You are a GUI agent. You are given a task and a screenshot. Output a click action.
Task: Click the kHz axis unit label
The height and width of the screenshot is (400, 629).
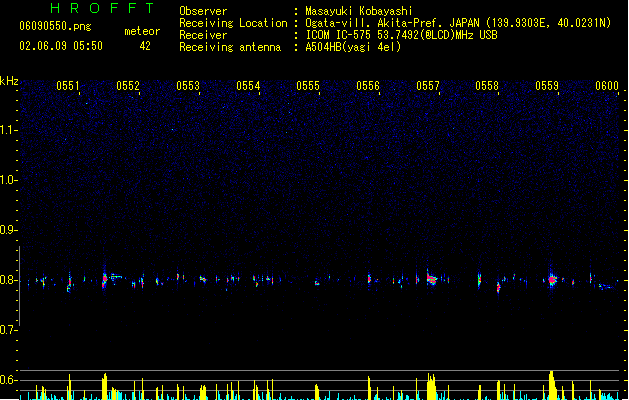9,81
